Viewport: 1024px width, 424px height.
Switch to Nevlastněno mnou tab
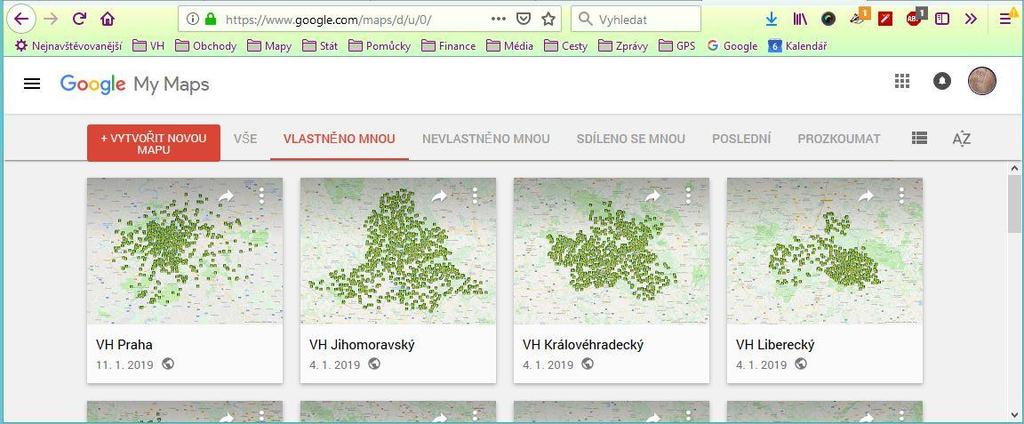tap(486, 139)
